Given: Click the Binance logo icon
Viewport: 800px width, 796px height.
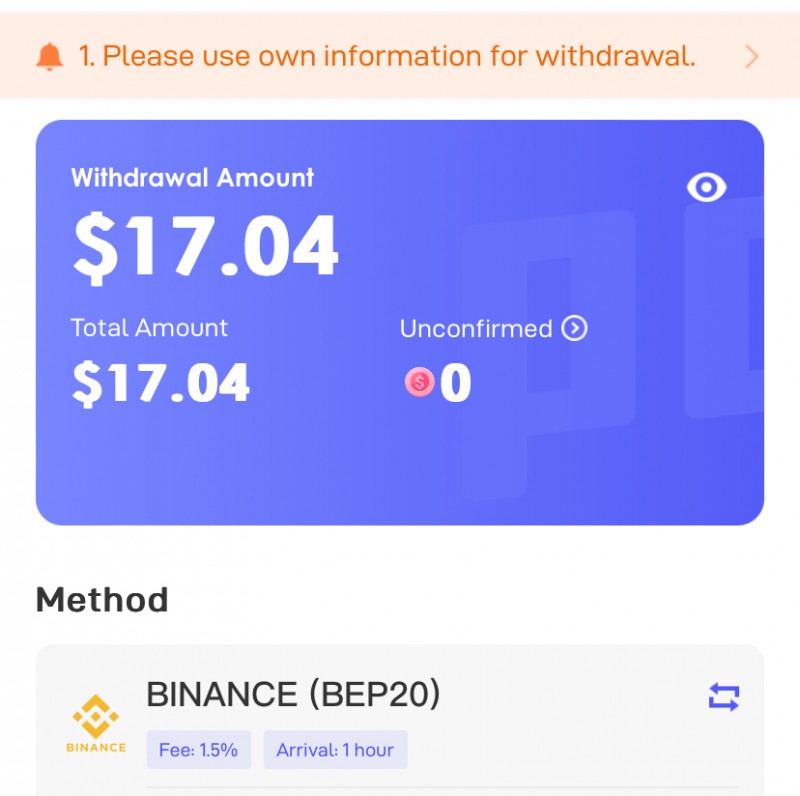Looking at the screenshot, I should click(x=95, y=716).
